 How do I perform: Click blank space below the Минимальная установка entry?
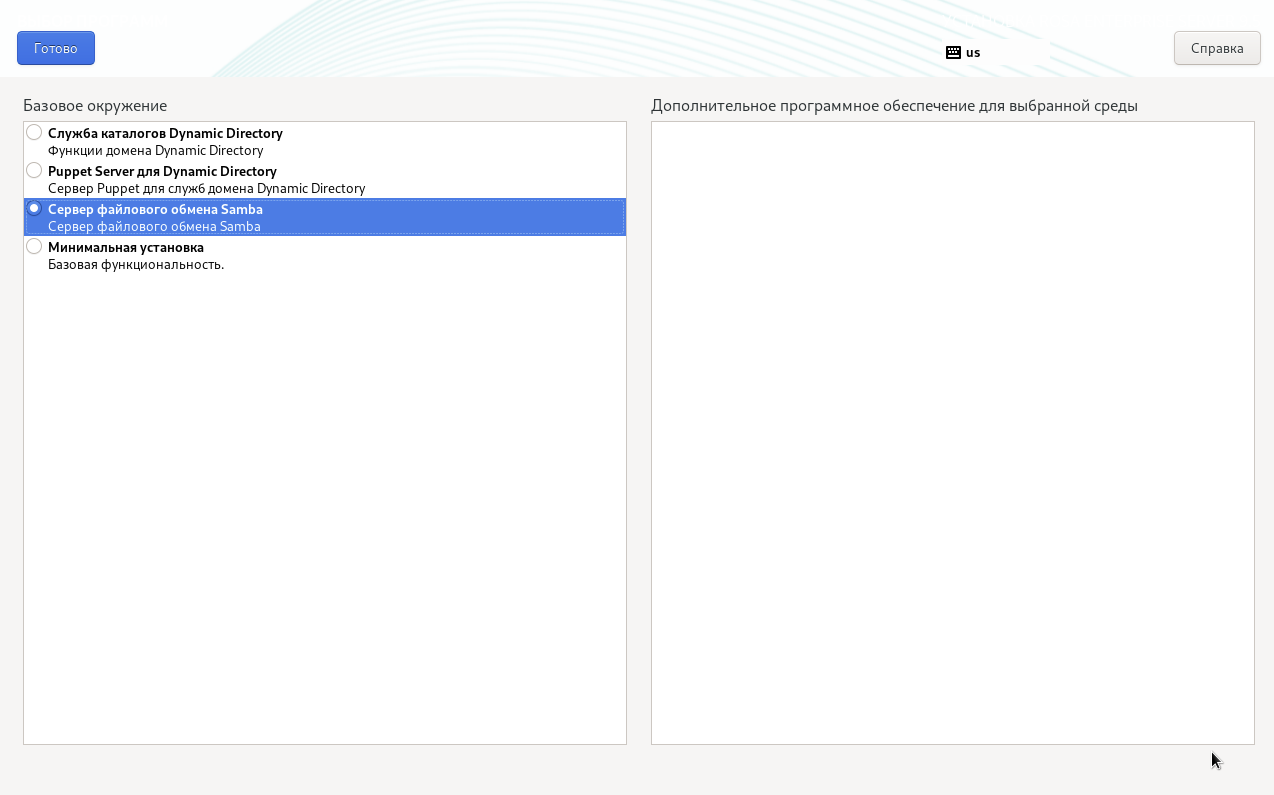pyautogui.click(x=324, y=500)
